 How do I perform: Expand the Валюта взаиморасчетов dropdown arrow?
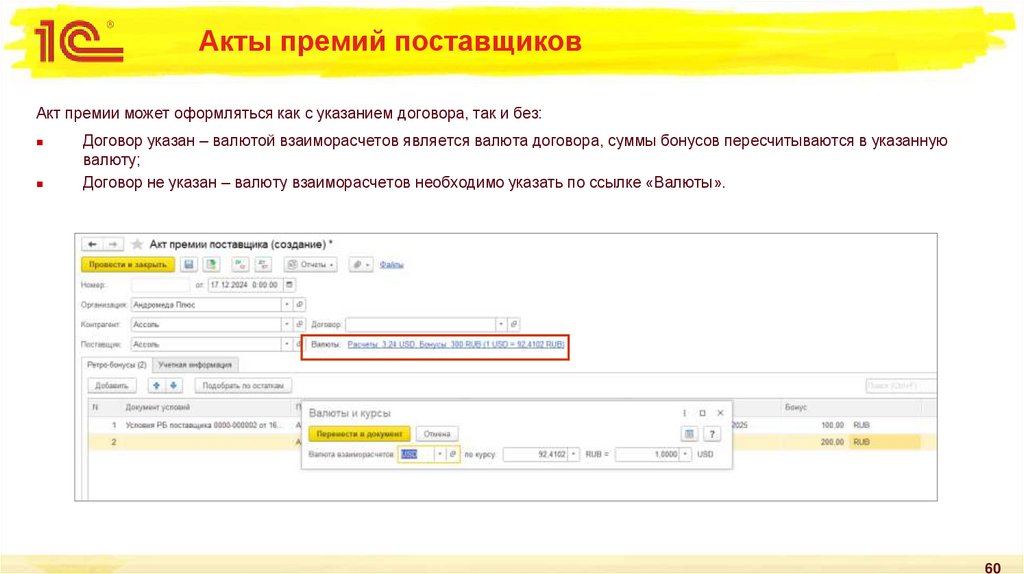(440, 454)
